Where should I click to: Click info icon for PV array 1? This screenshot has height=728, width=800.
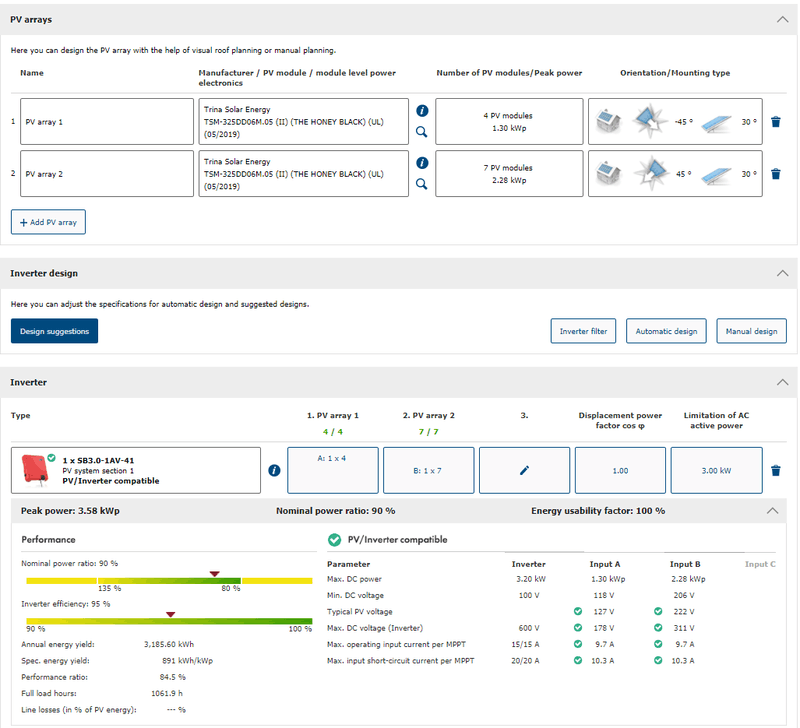(422, 111)
